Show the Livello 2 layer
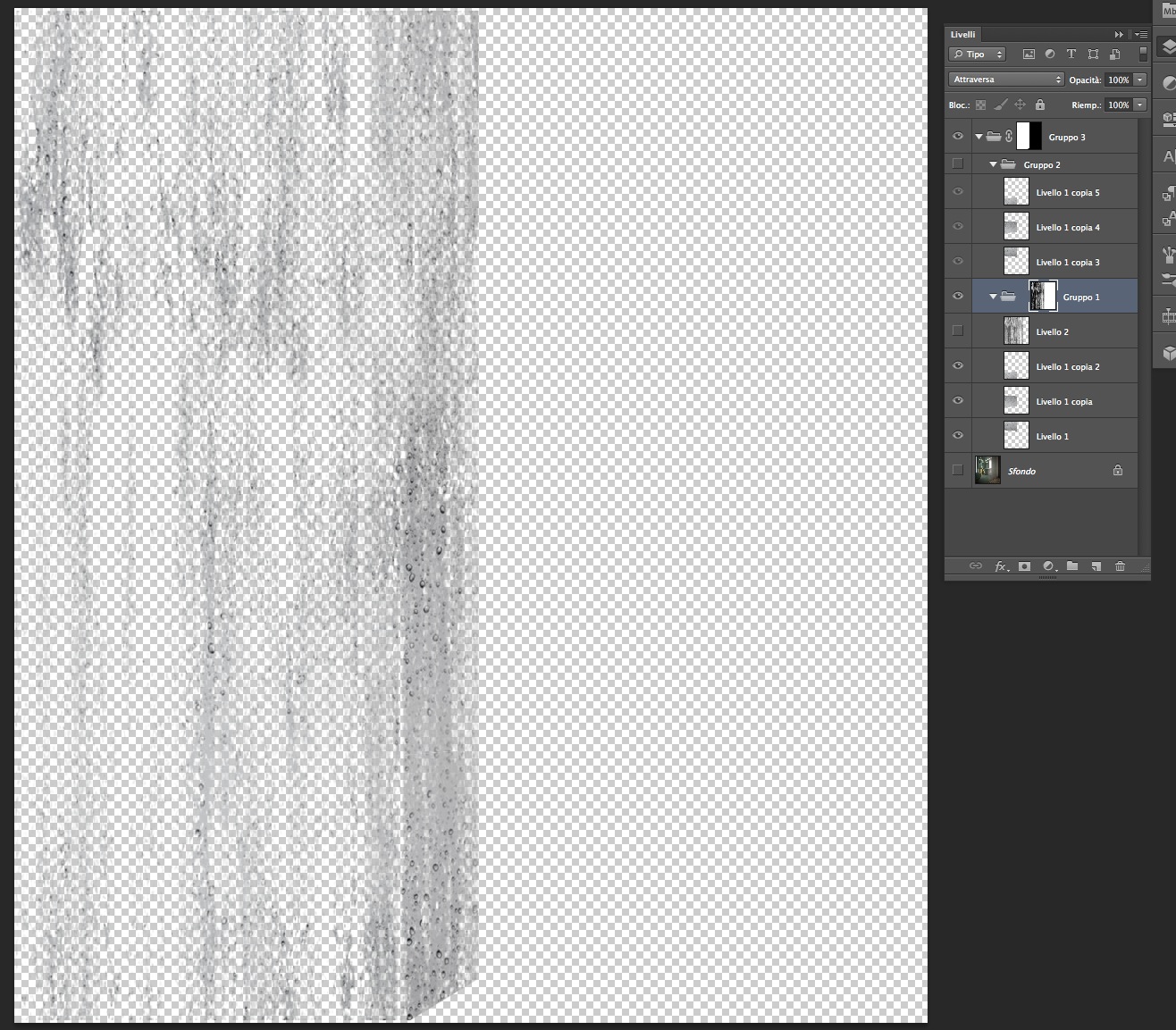Viewport: 1176px width, 1030px height. click(958, 331)
